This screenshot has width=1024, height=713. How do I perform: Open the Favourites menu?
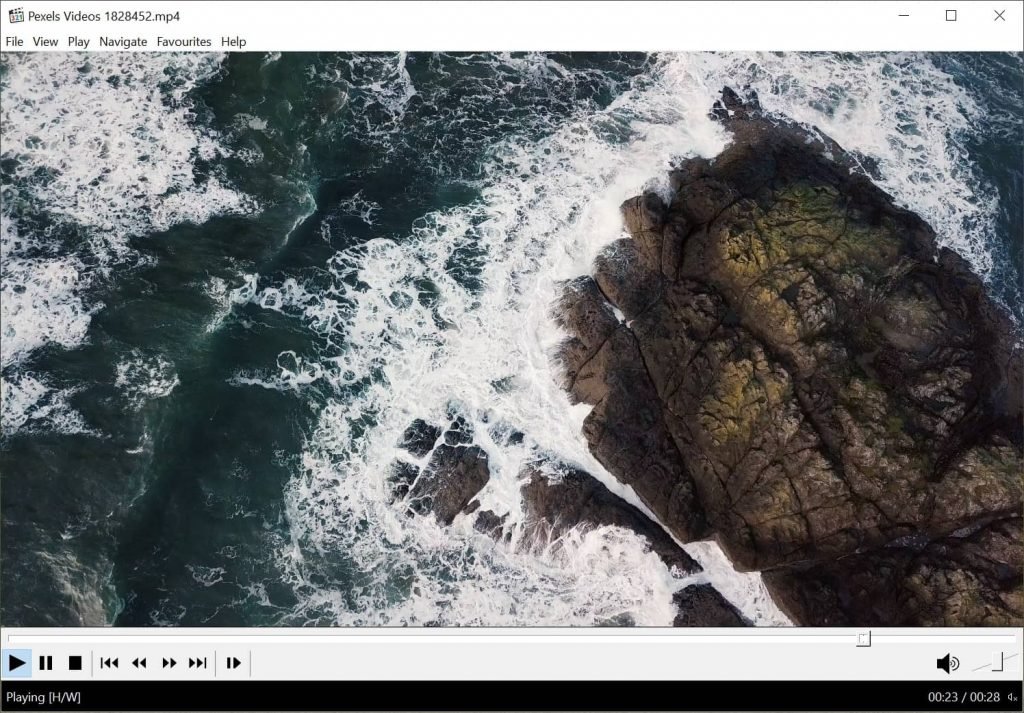click(x=183, y=41)
